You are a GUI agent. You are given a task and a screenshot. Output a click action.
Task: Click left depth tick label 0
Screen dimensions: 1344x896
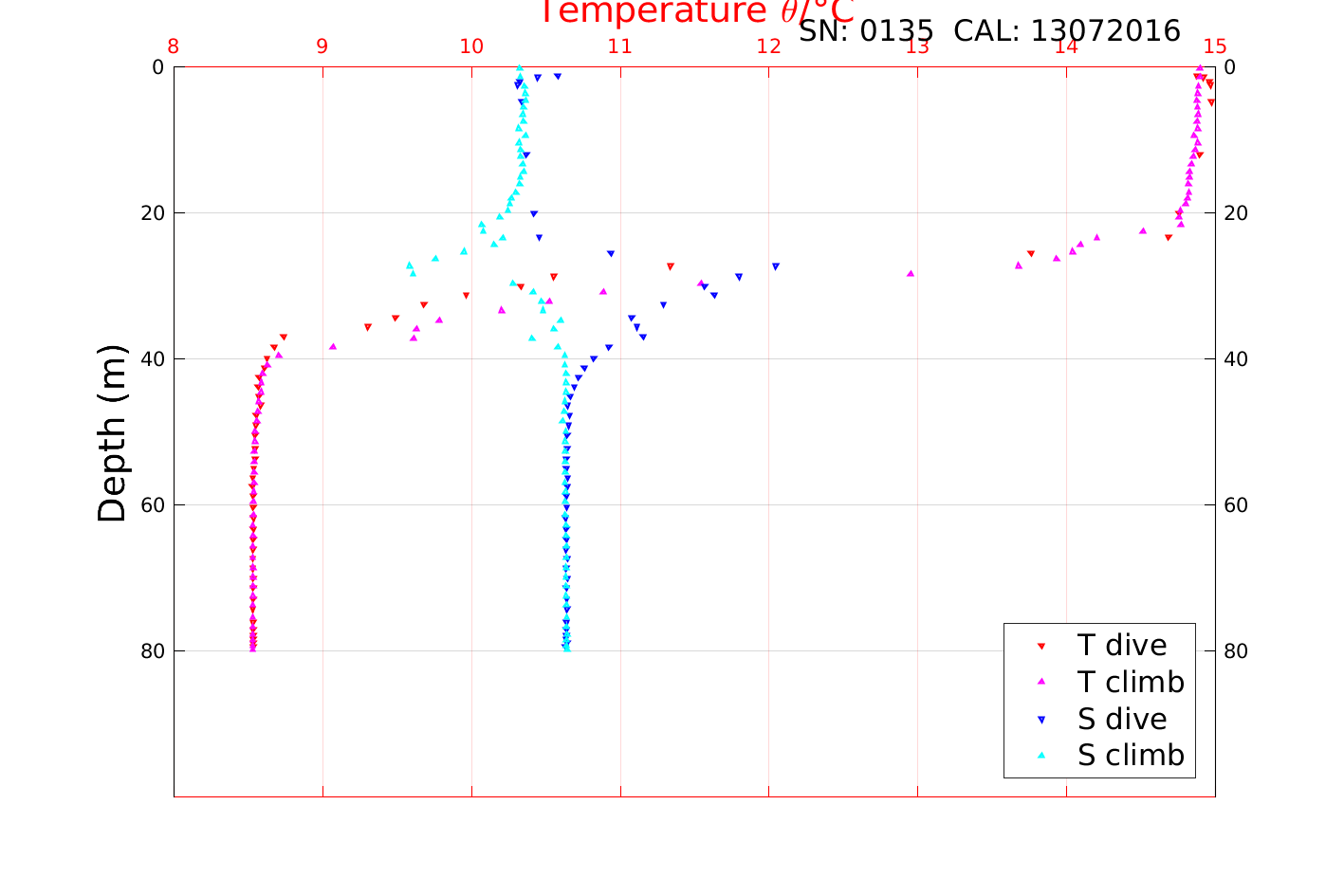(x=157, y=67)
